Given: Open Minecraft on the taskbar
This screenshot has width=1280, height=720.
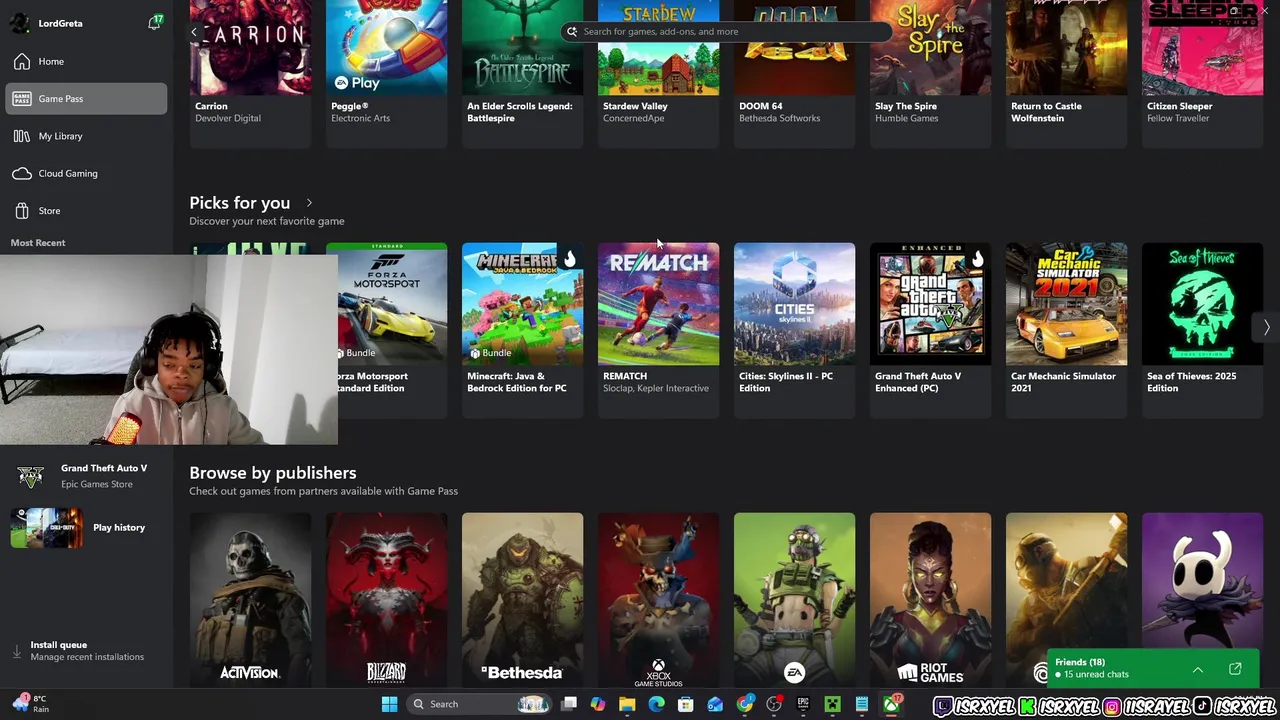Looking at the screenshot, I should pyautogui.click(x=832, y=704).
